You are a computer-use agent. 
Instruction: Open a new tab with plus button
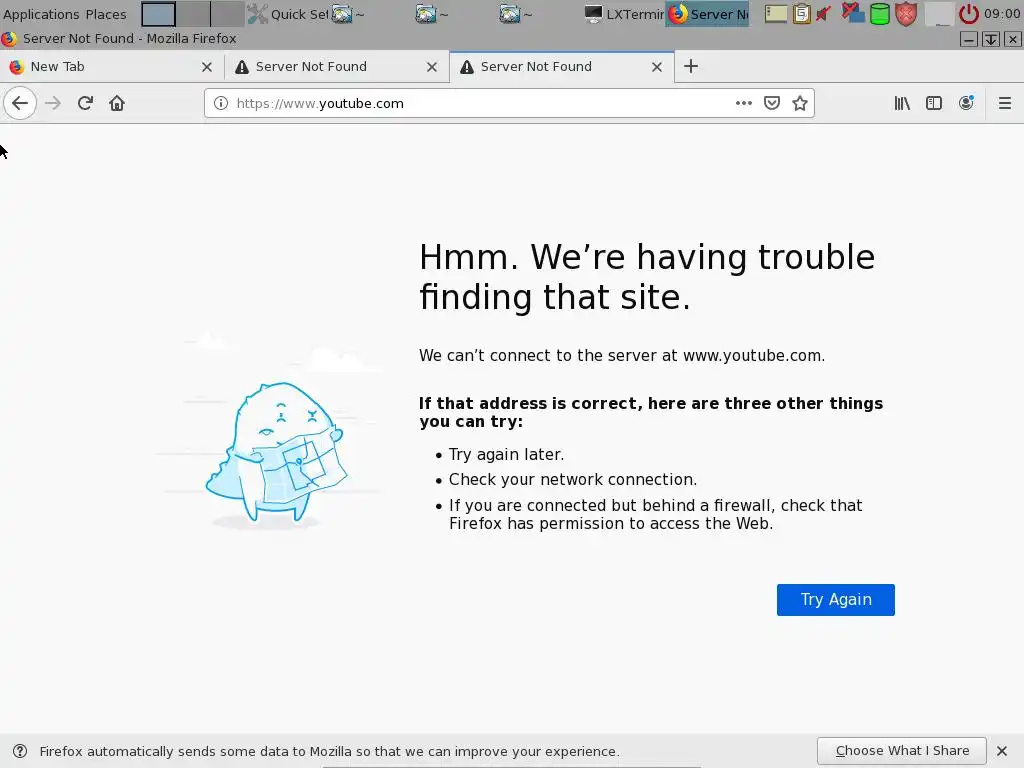691,67
